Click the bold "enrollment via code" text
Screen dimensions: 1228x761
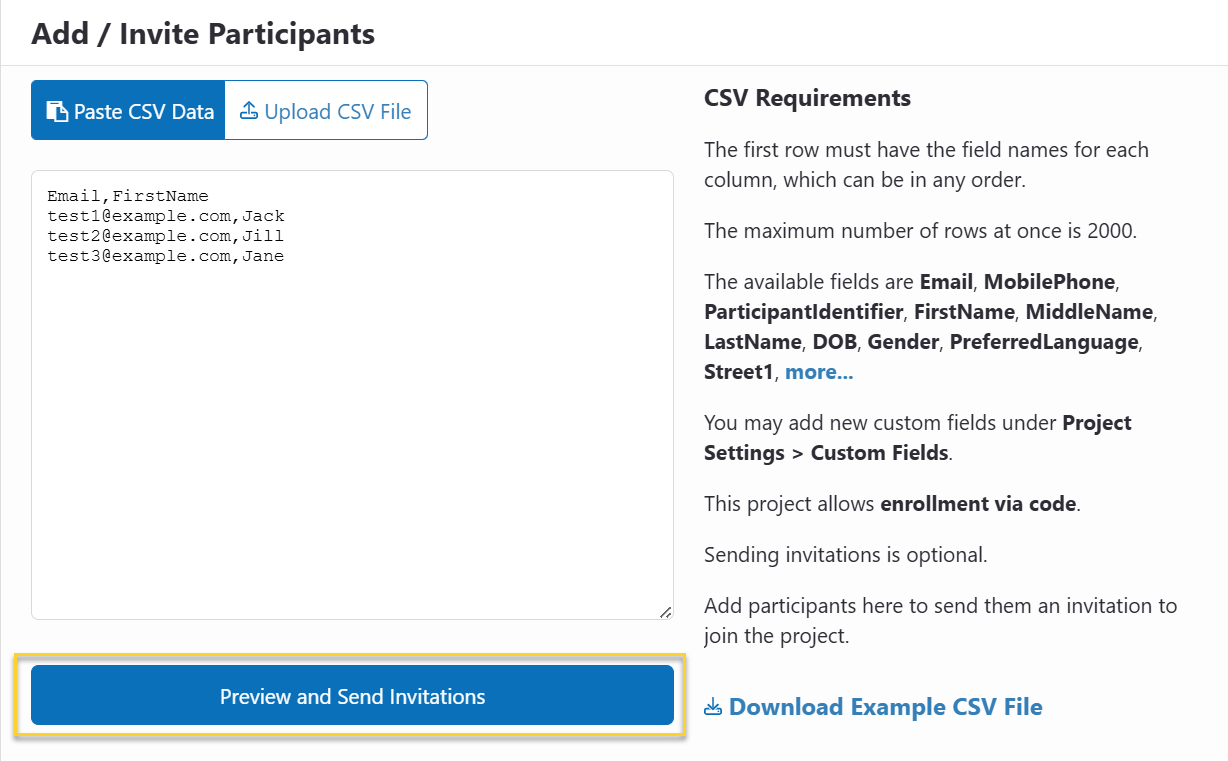[978, 503]
